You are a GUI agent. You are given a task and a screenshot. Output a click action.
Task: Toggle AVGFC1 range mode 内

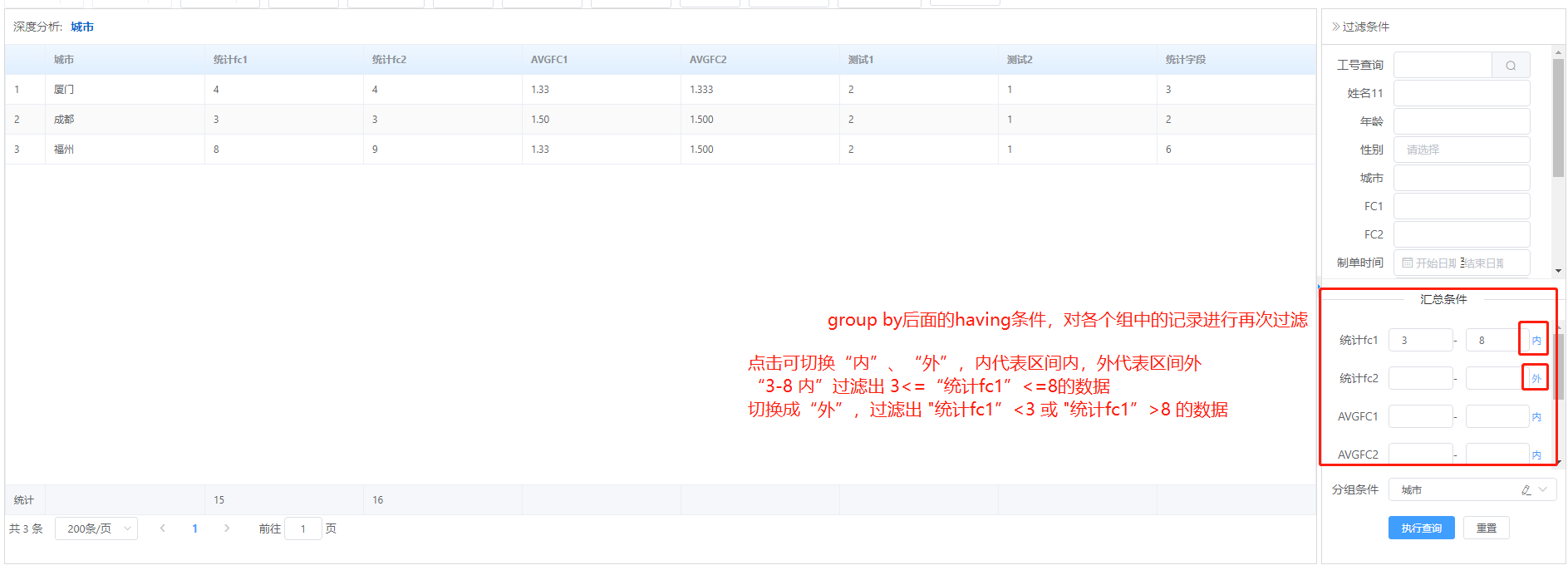point(1536,417)
